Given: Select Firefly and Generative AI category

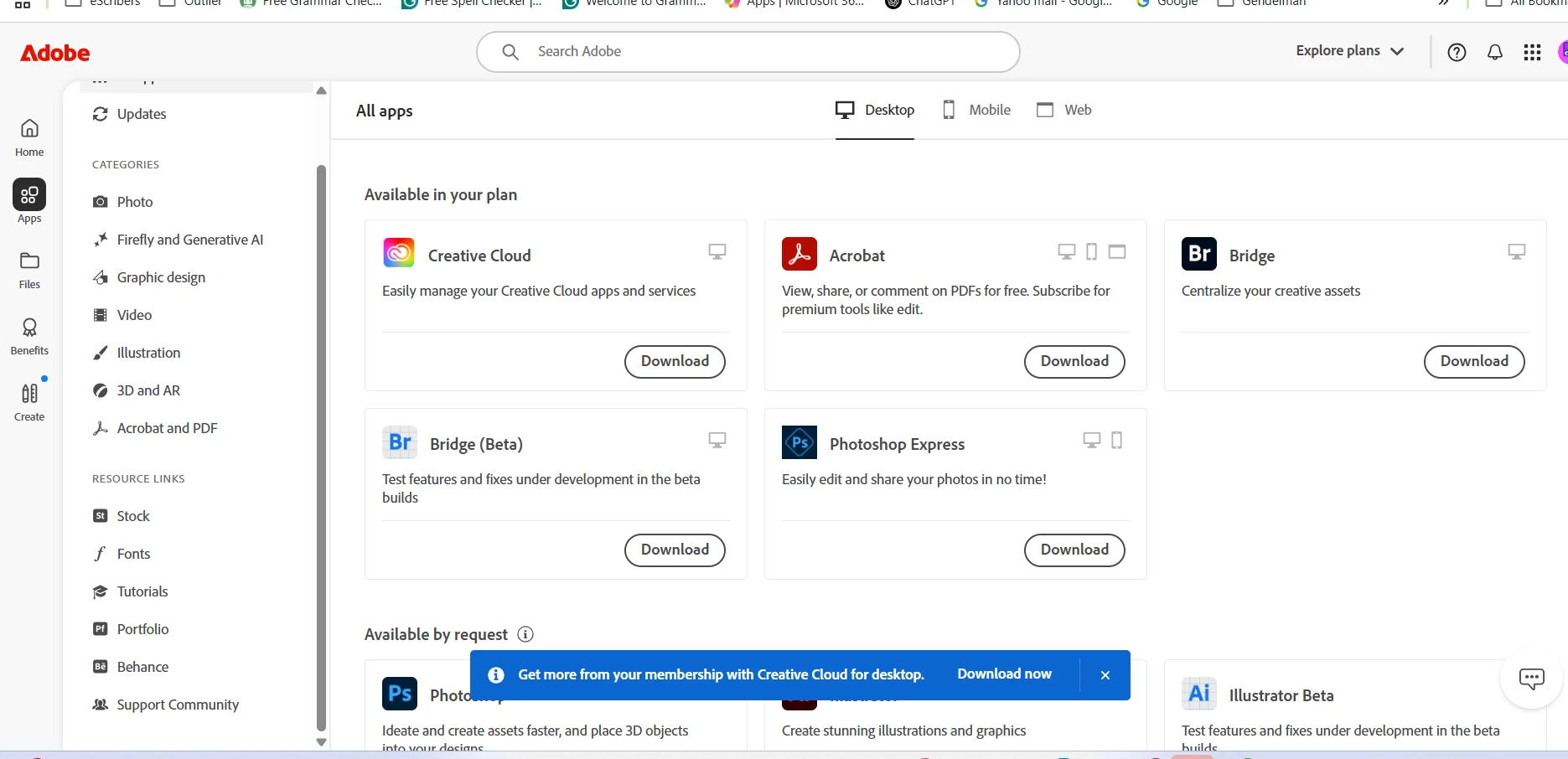Looking at the screenshot, I should coord(178,240).
